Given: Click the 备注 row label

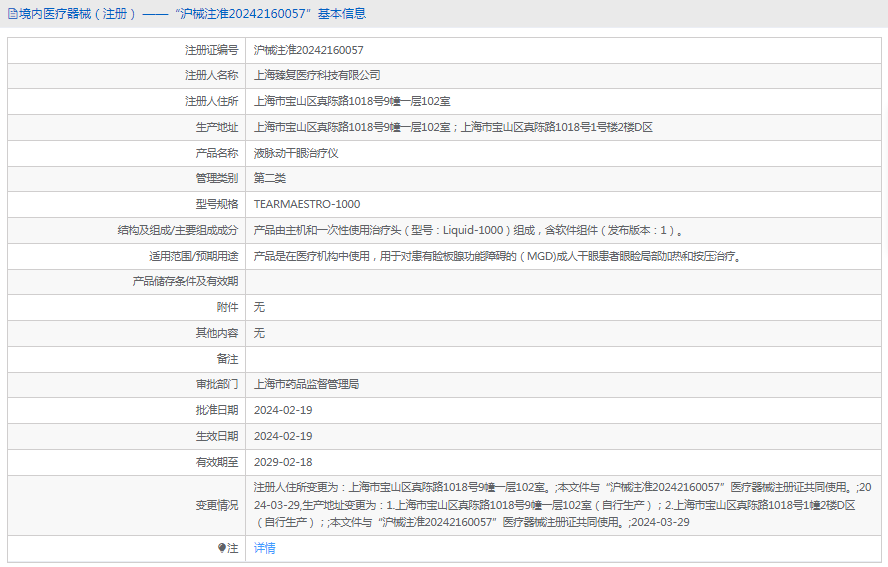Looking at the screenshot, I should point(227,359).
